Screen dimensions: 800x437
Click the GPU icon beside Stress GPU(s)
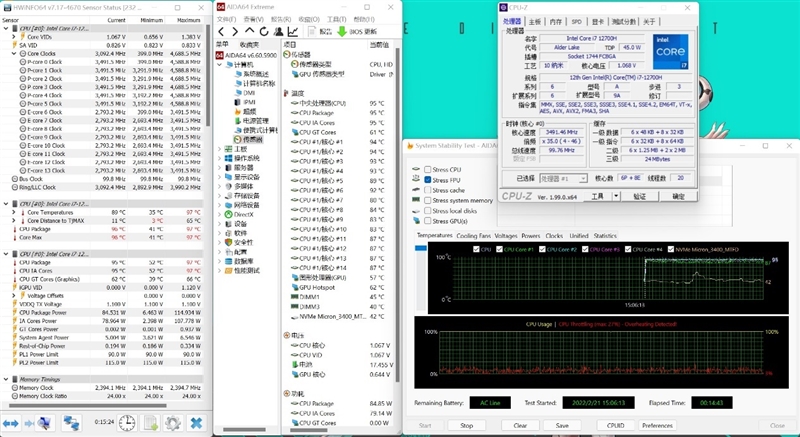coord(416,221)
